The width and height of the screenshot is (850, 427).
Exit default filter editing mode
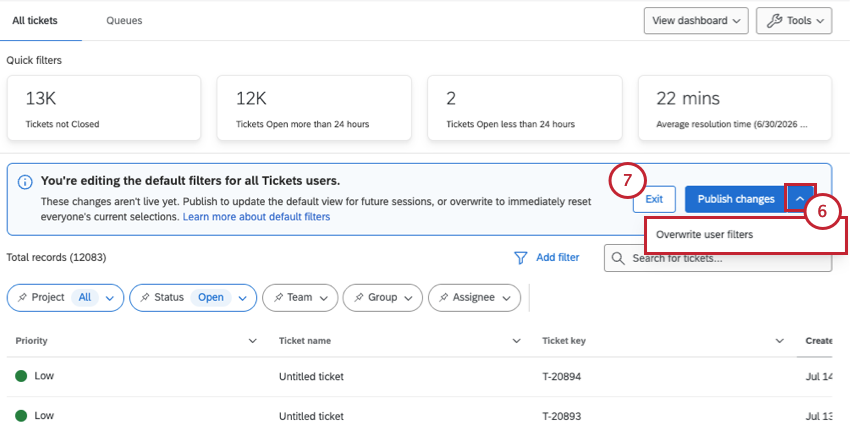point(654,199)
